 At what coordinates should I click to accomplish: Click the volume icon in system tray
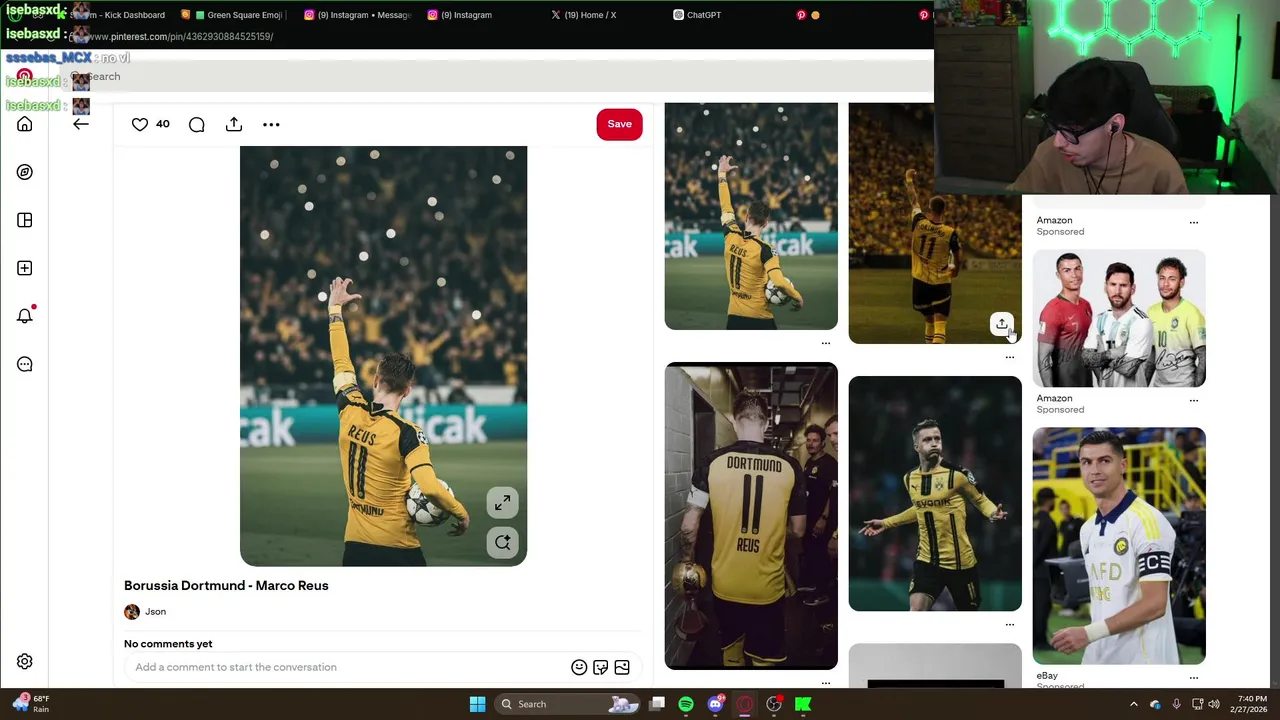pos(1214,704)
